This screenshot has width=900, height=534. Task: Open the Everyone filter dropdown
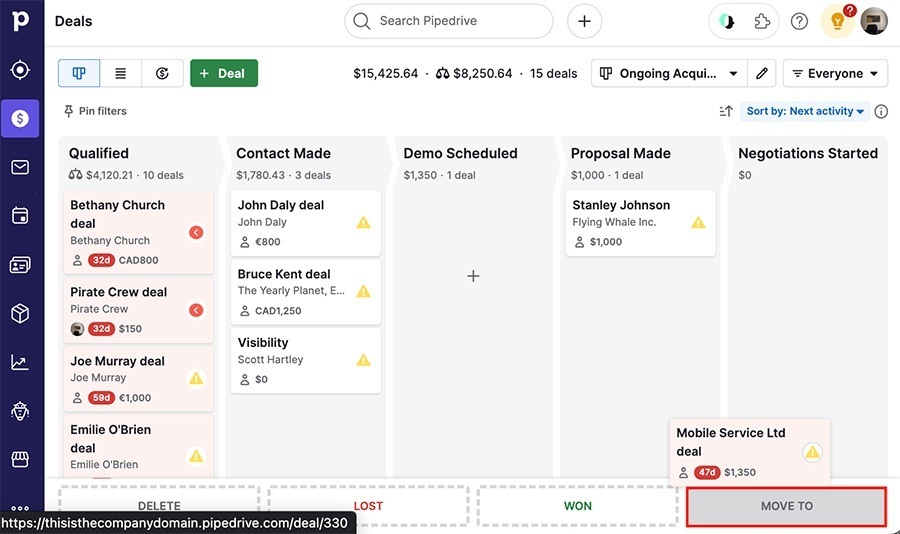835,73
